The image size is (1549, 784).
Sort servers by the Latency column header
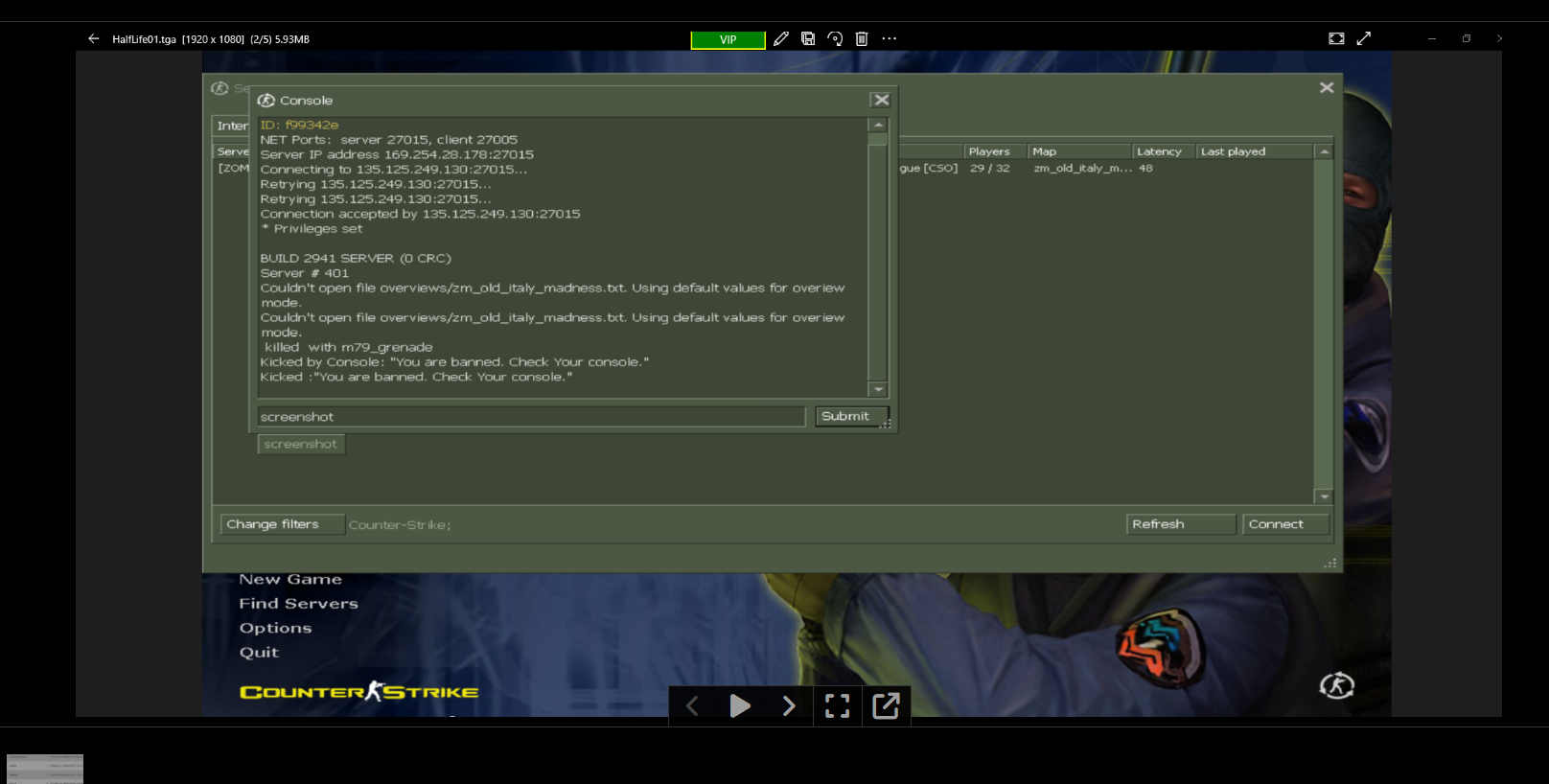[1159, 151]
